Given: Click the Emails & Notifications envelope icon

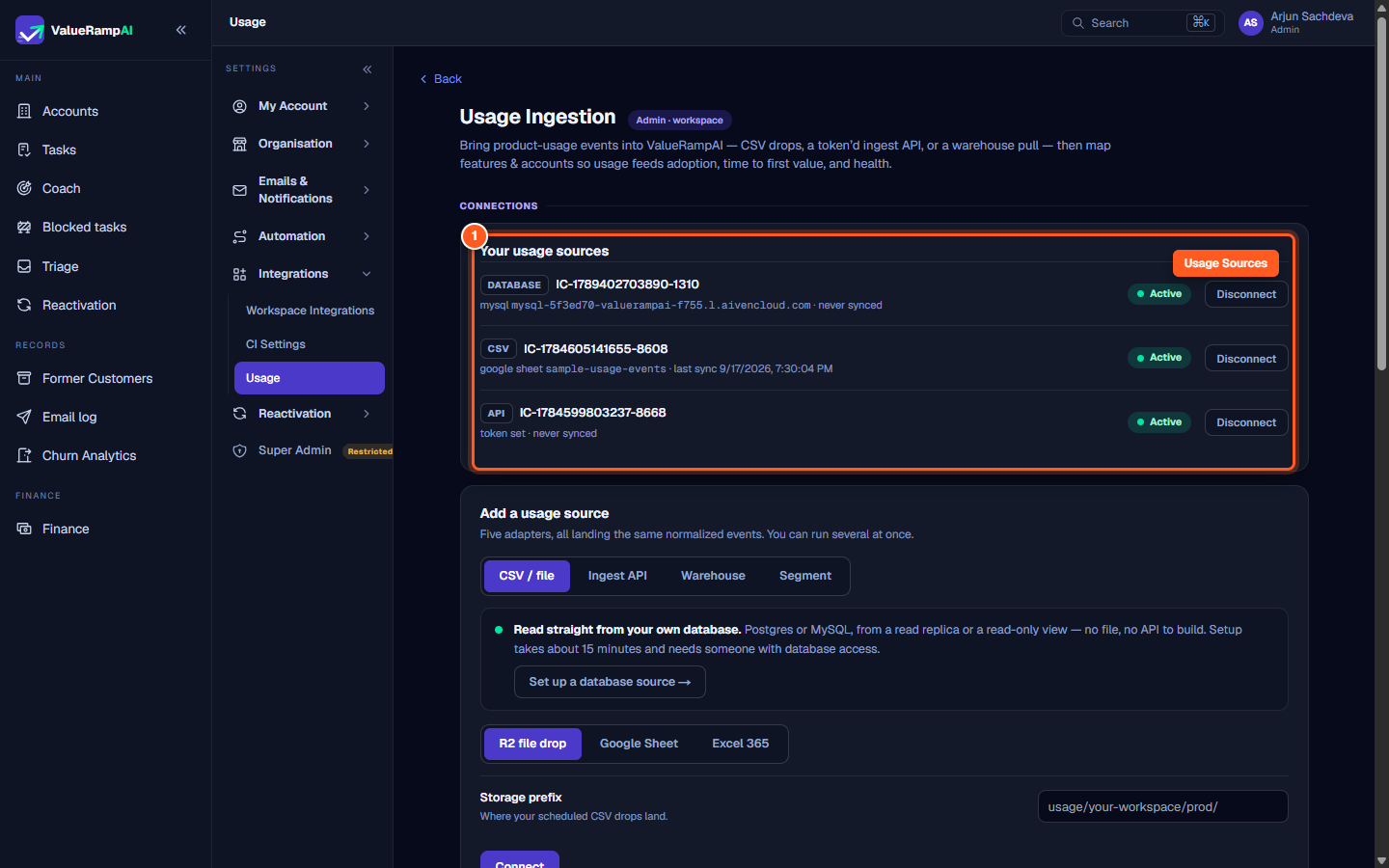Looking at the screenshot, I should tap(239, 190).
